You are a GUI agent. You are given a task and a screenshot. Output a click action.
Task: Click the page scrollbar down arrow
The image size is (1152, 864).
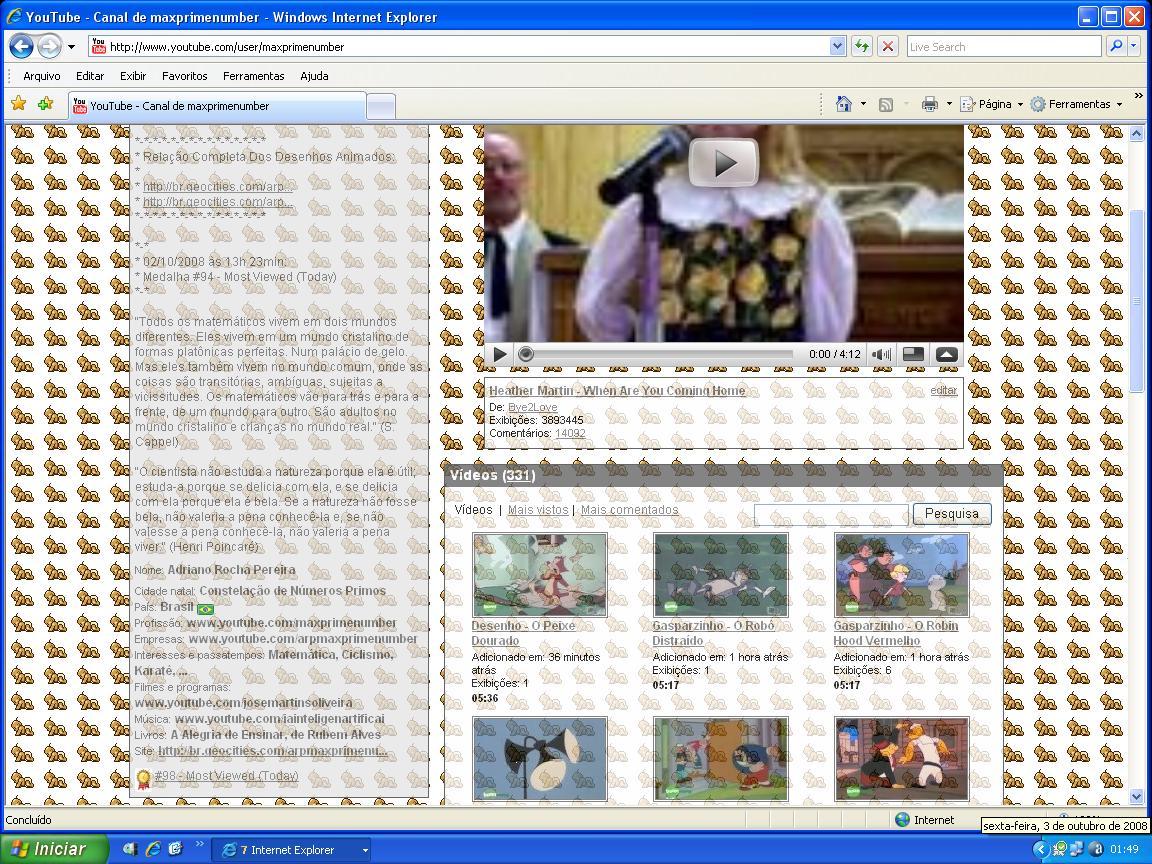1137,796
